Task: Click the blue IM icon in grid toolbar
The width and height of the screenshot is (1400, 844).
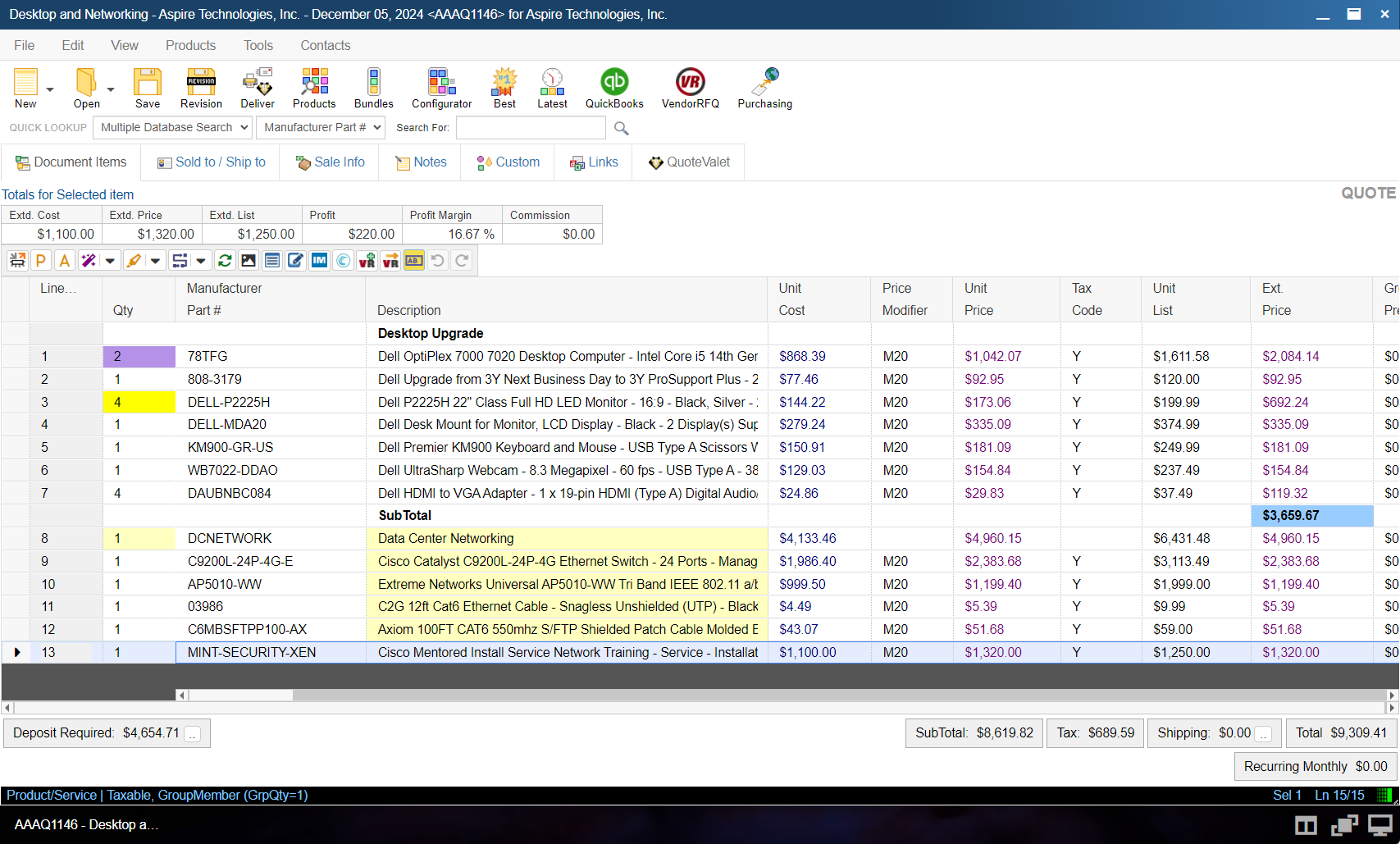Action: (x=319, y=261)
